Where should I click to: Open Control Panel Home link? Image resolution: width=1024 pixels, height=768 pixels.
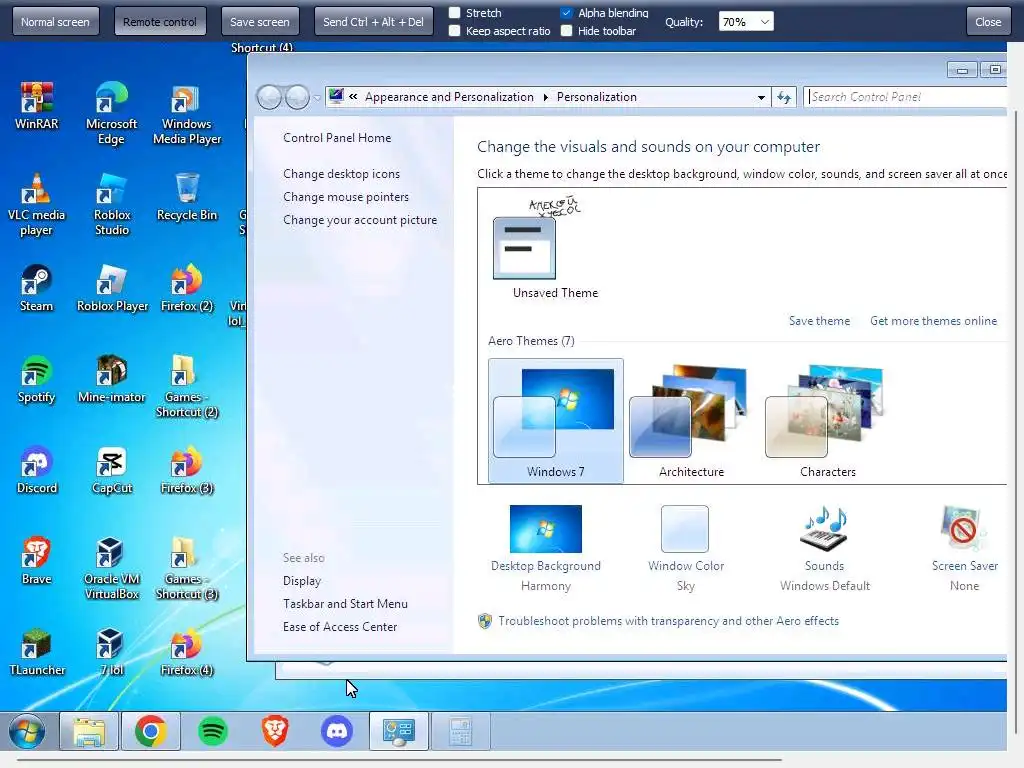[337, 138]
